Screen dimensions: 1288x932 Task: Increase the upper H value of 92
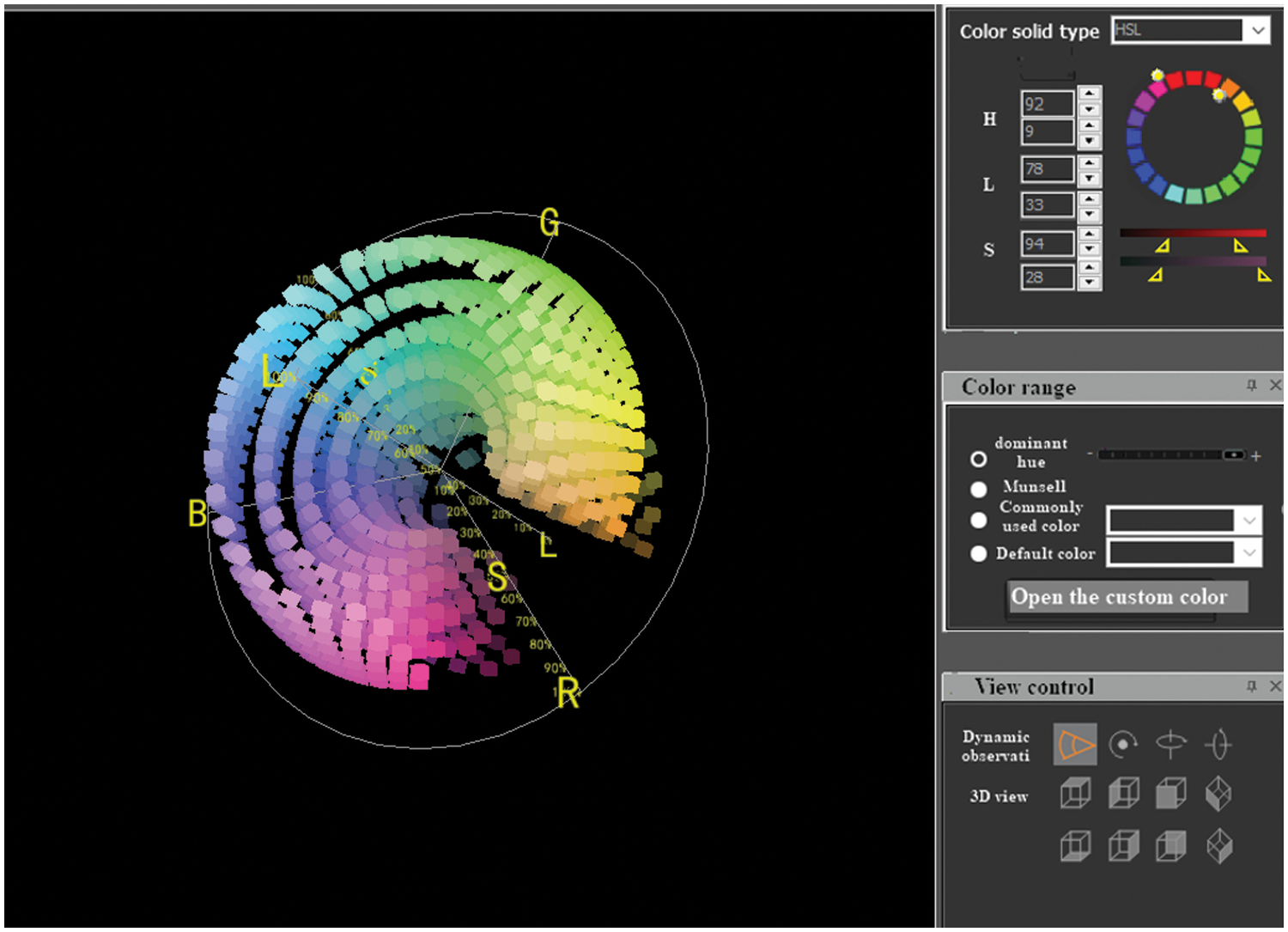coord(1089,94)
